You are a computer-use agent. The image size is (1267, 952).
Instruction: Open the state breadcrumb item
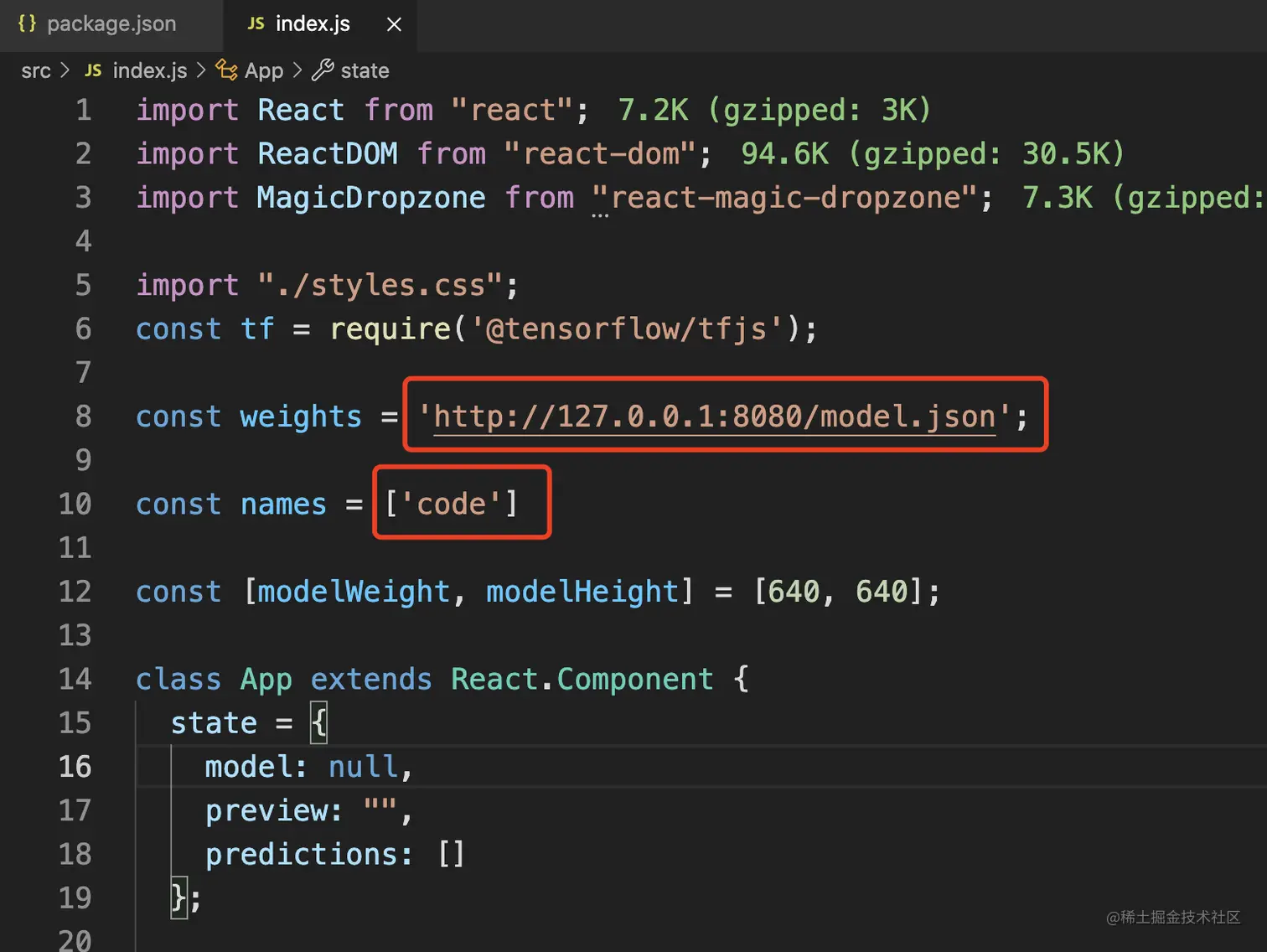point(365,70)
